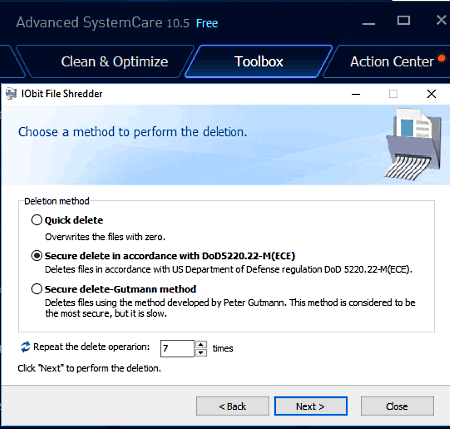Screen dimensions: 450x429
Task: Click 'Repeat the delete operarion:' label
Action: coord(92,347)
